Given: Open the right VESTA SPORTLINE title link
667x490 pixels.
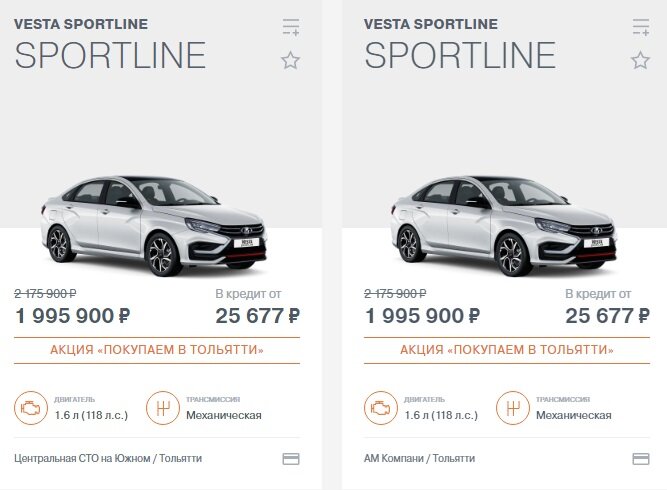Looking at the screenshot, I should pyautogui.click(x=430, y=24).
